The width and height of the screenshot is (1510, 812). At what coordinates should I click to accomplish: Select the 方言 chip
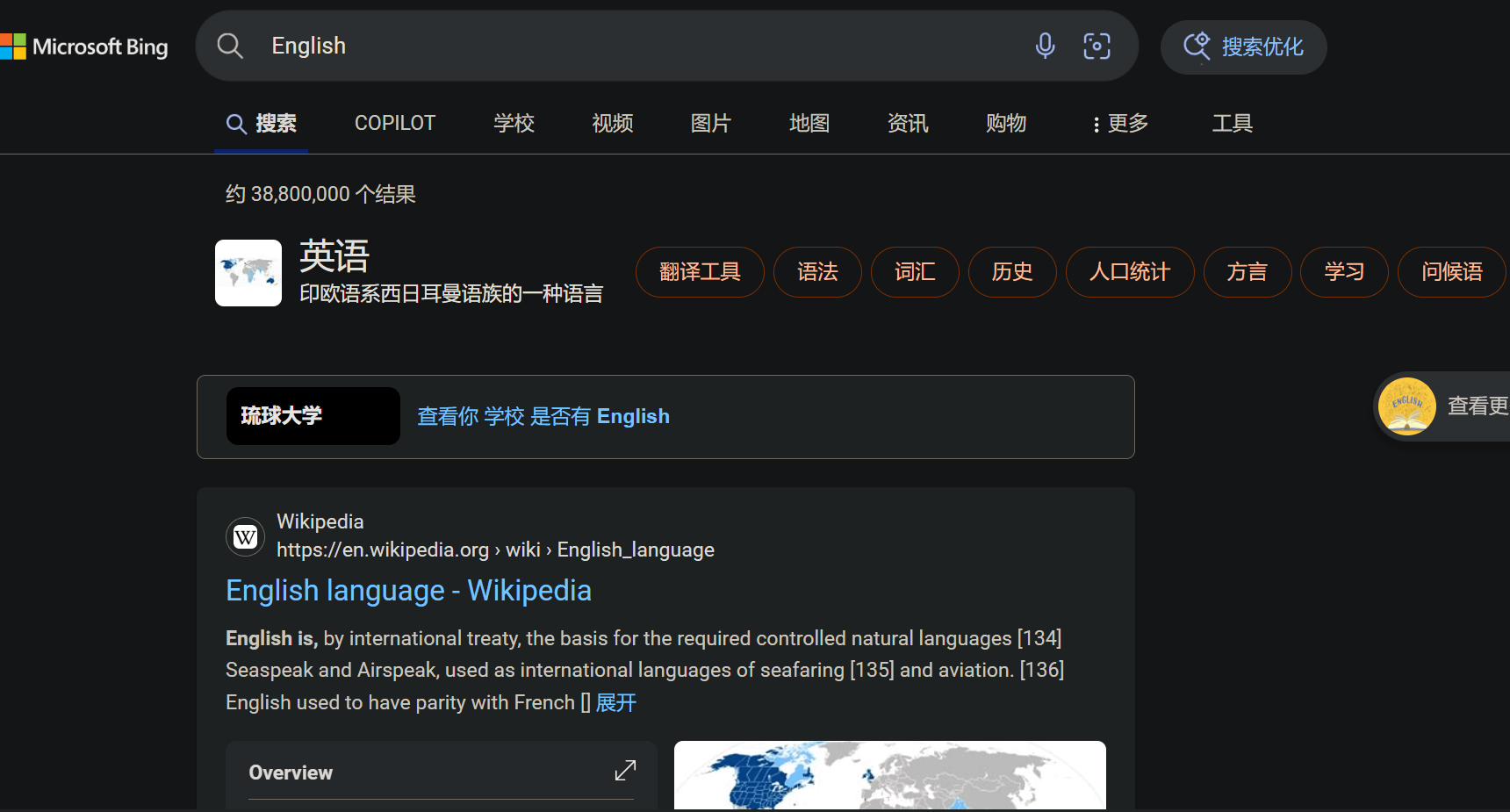click(x=1248, y=272)
